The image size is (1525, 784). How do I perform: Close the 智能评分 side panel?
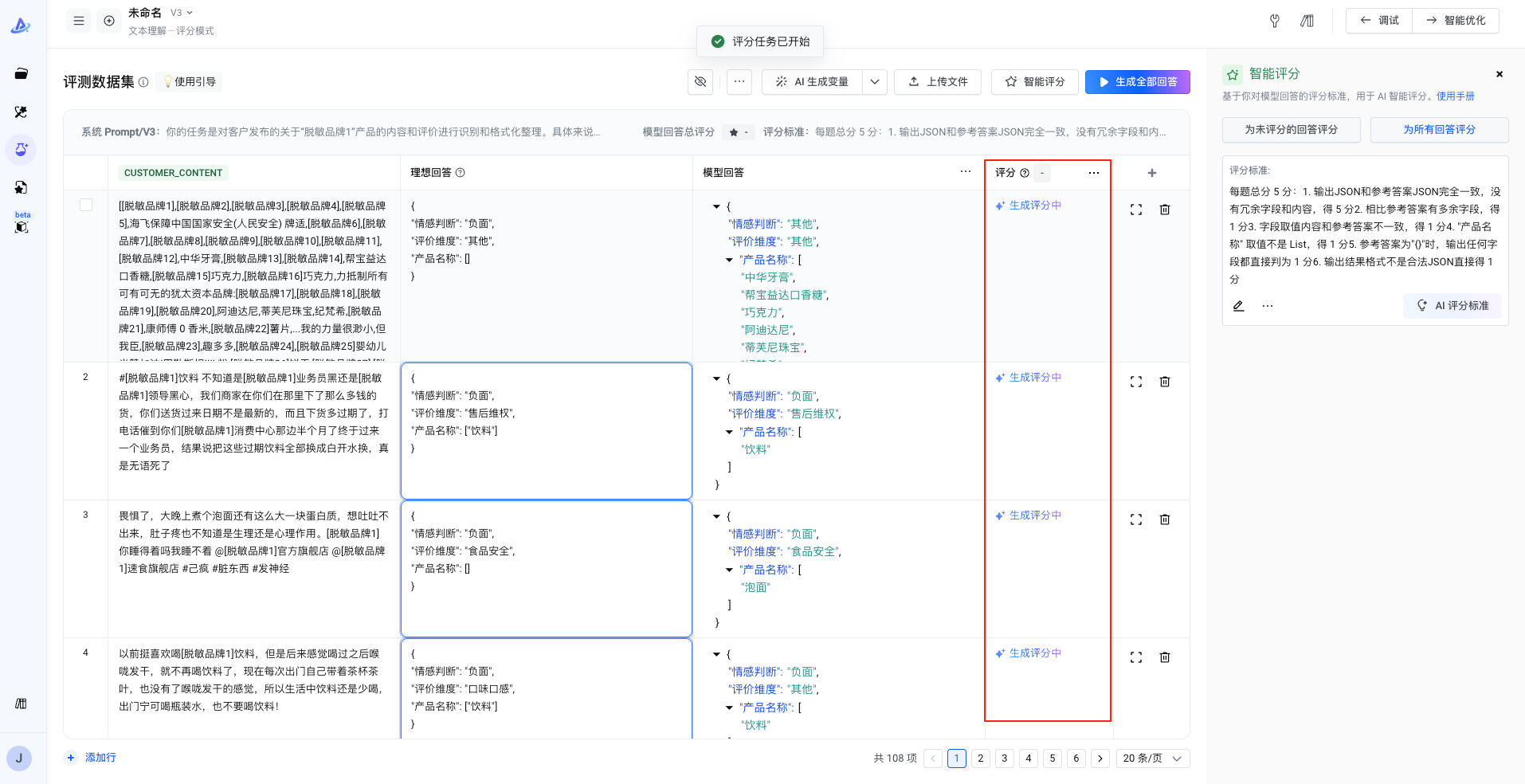tap(1499, 74)
